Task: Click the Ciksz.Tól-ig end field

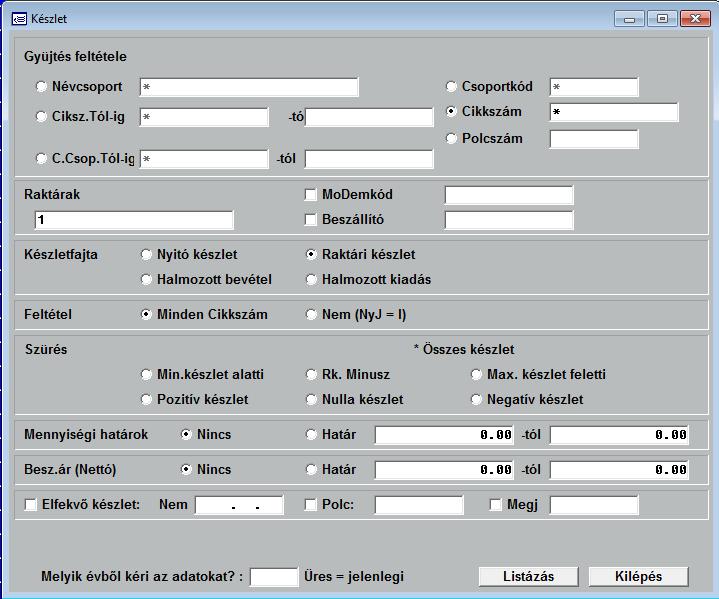Action: (369, 117)
